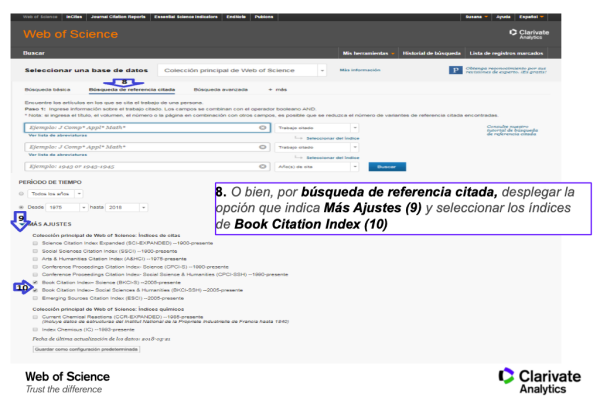Tick Conference Proceedings Social Science & Humanities checkbox
The height and width of the screenshot is (401, 600).
pos(35,274)
